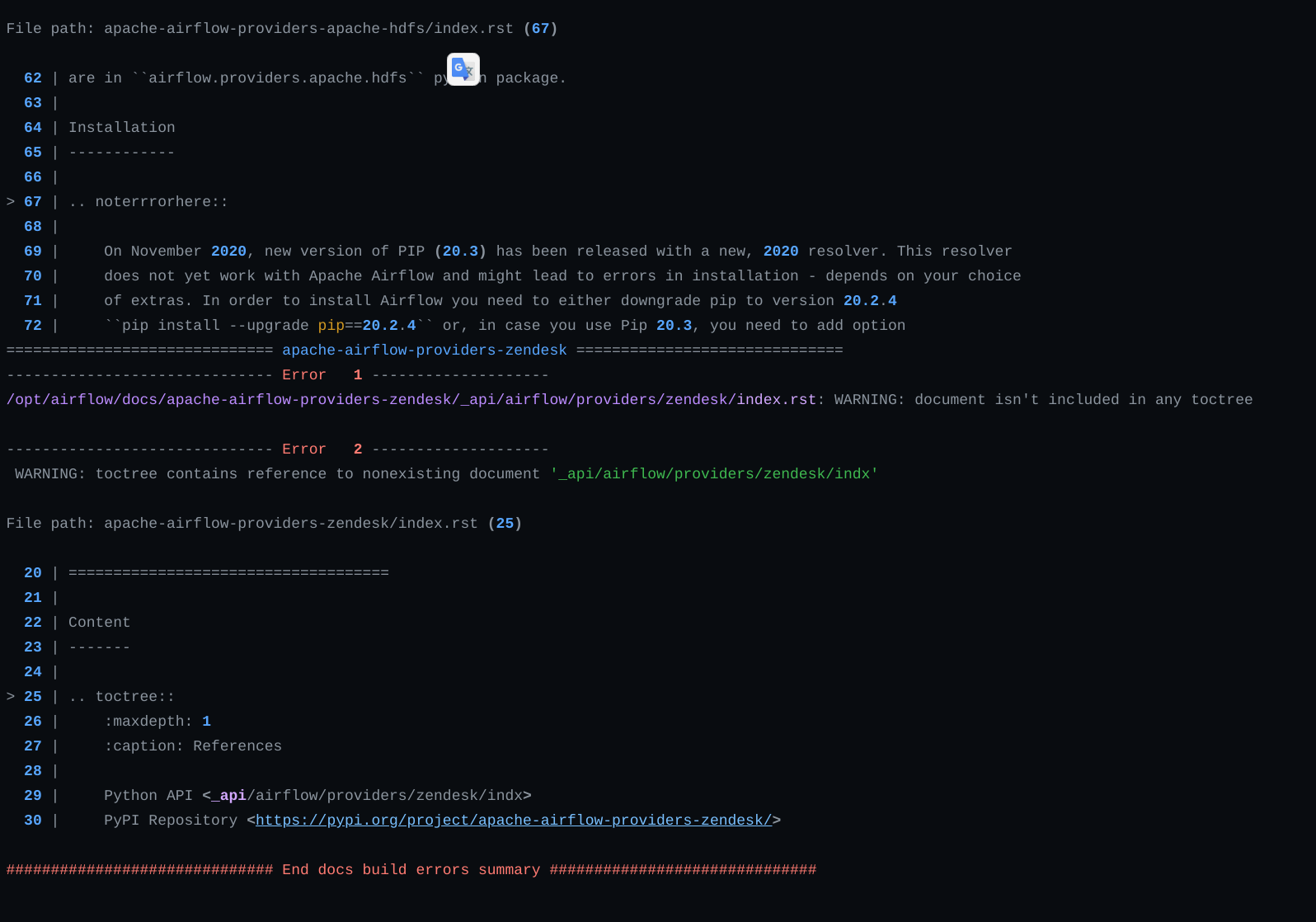Click the '.. toctree::' directive text
The width and height of the screenshot is (1316, 922).
[x=121, y=696]
